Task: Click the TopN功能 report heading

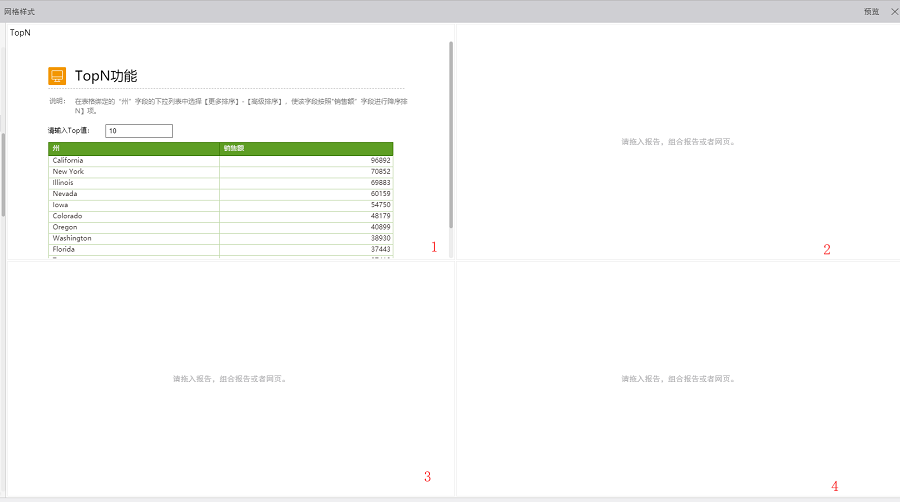Action: pos(106,76)
